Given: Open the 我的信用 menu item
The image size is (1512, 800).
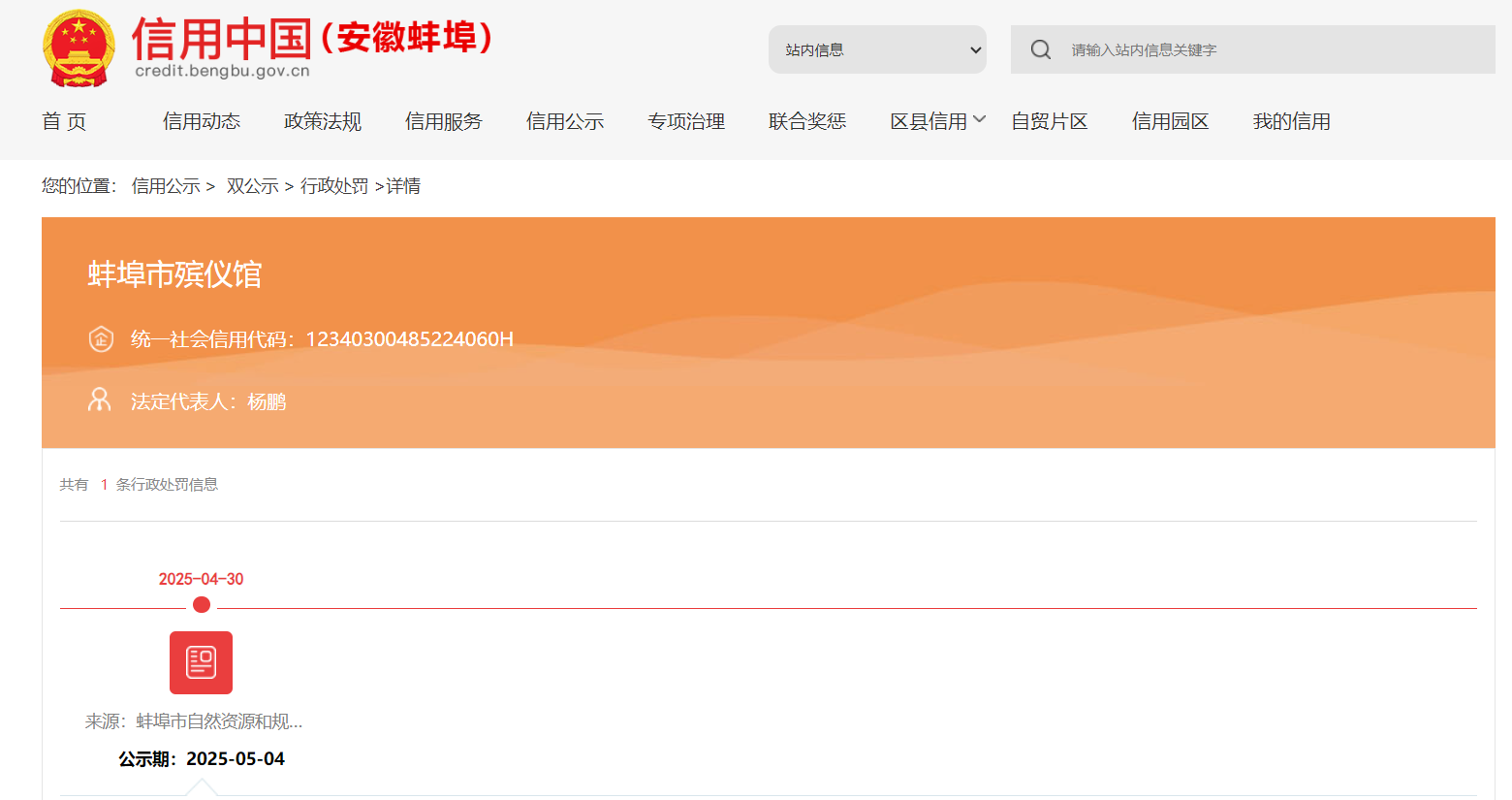Looking at the screenshot, I should (x=1292, y=121).
